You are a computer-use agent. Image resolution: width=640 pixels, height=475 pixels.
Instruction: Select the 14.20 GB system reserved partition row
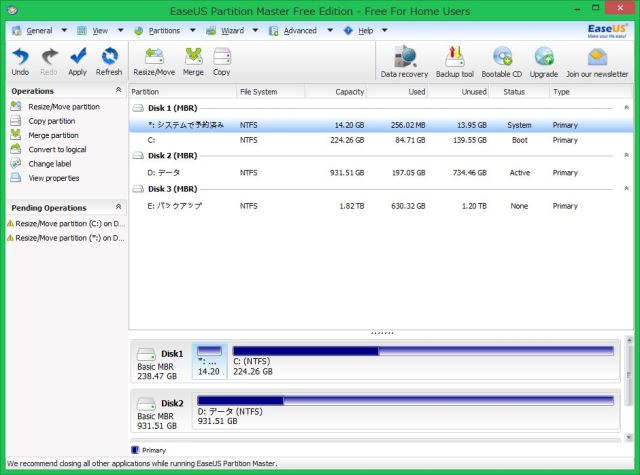(381, 125)
